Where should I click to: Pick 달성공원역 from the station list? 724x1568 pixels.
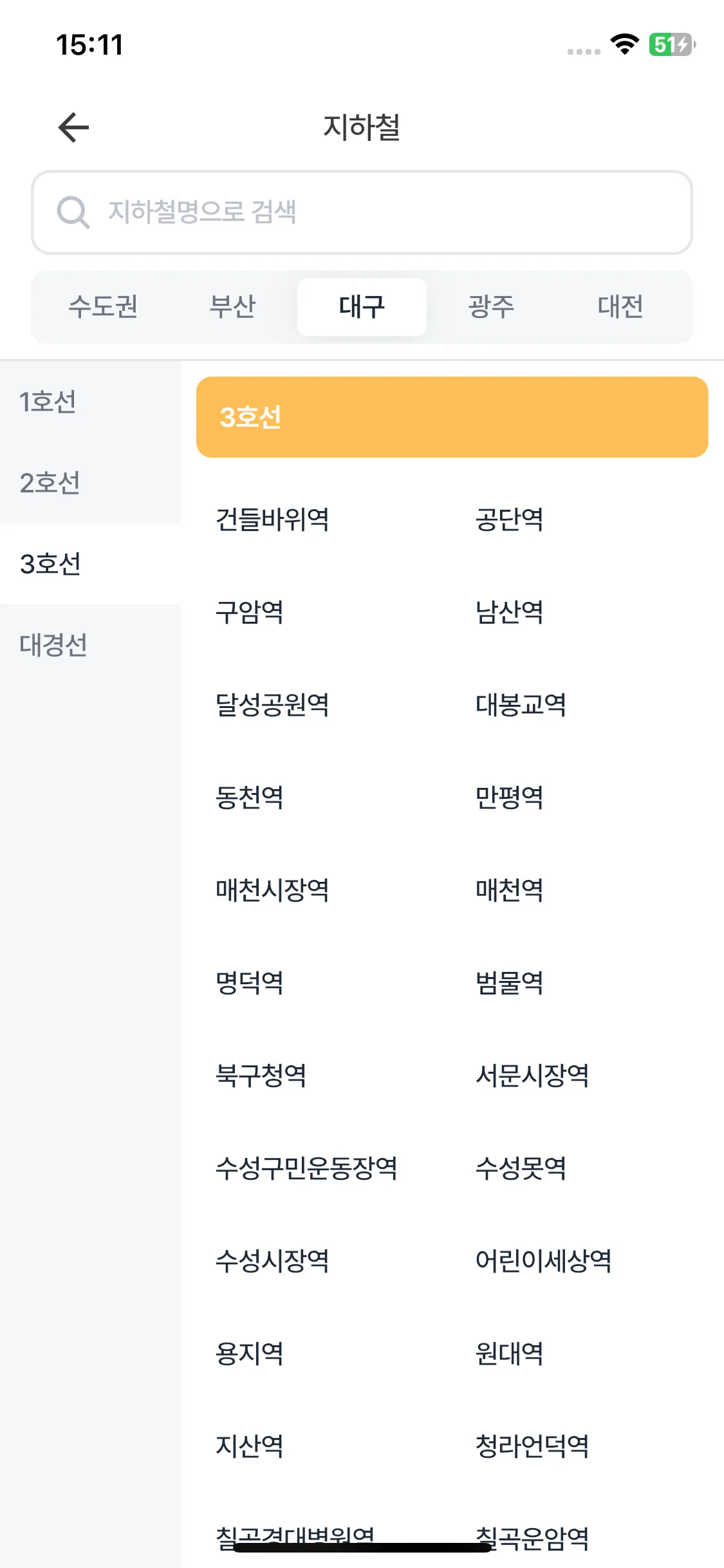click(272, 705)
